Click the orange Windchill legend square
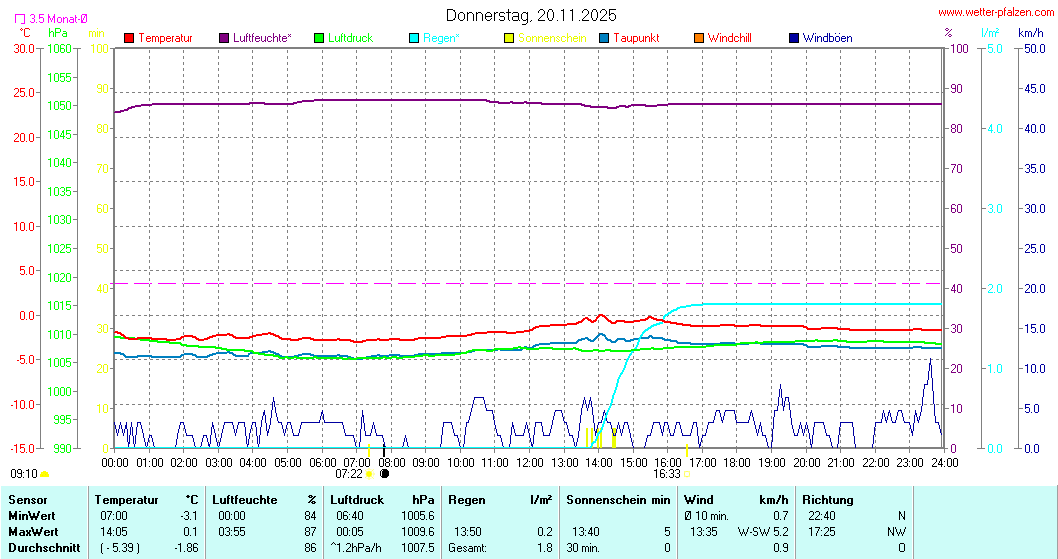Viewport: 1058px width, 559px height. coord(699,38)
